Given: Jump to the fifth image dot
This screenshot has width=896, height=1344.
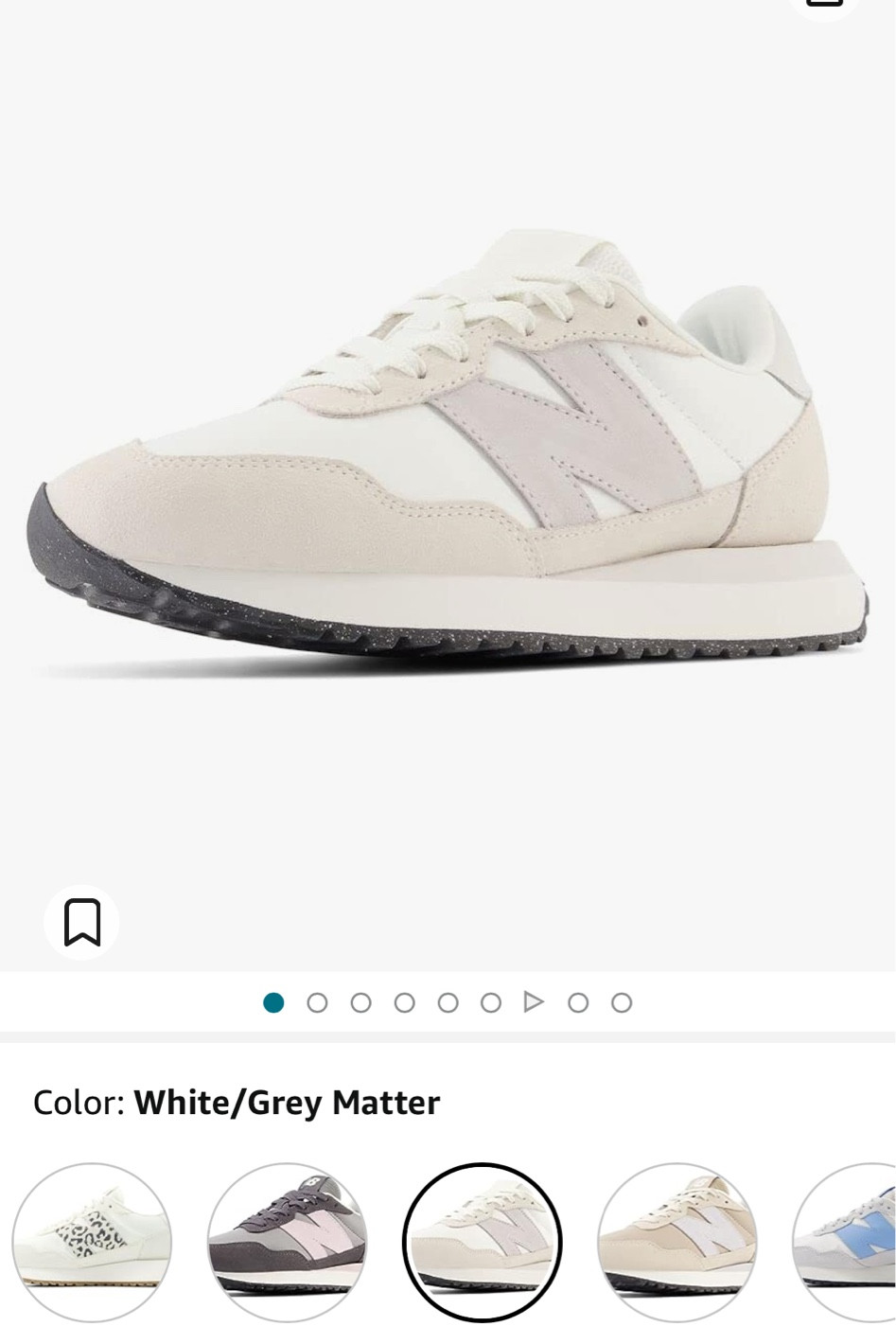Looking at the screenshot, I should 448,1002.
